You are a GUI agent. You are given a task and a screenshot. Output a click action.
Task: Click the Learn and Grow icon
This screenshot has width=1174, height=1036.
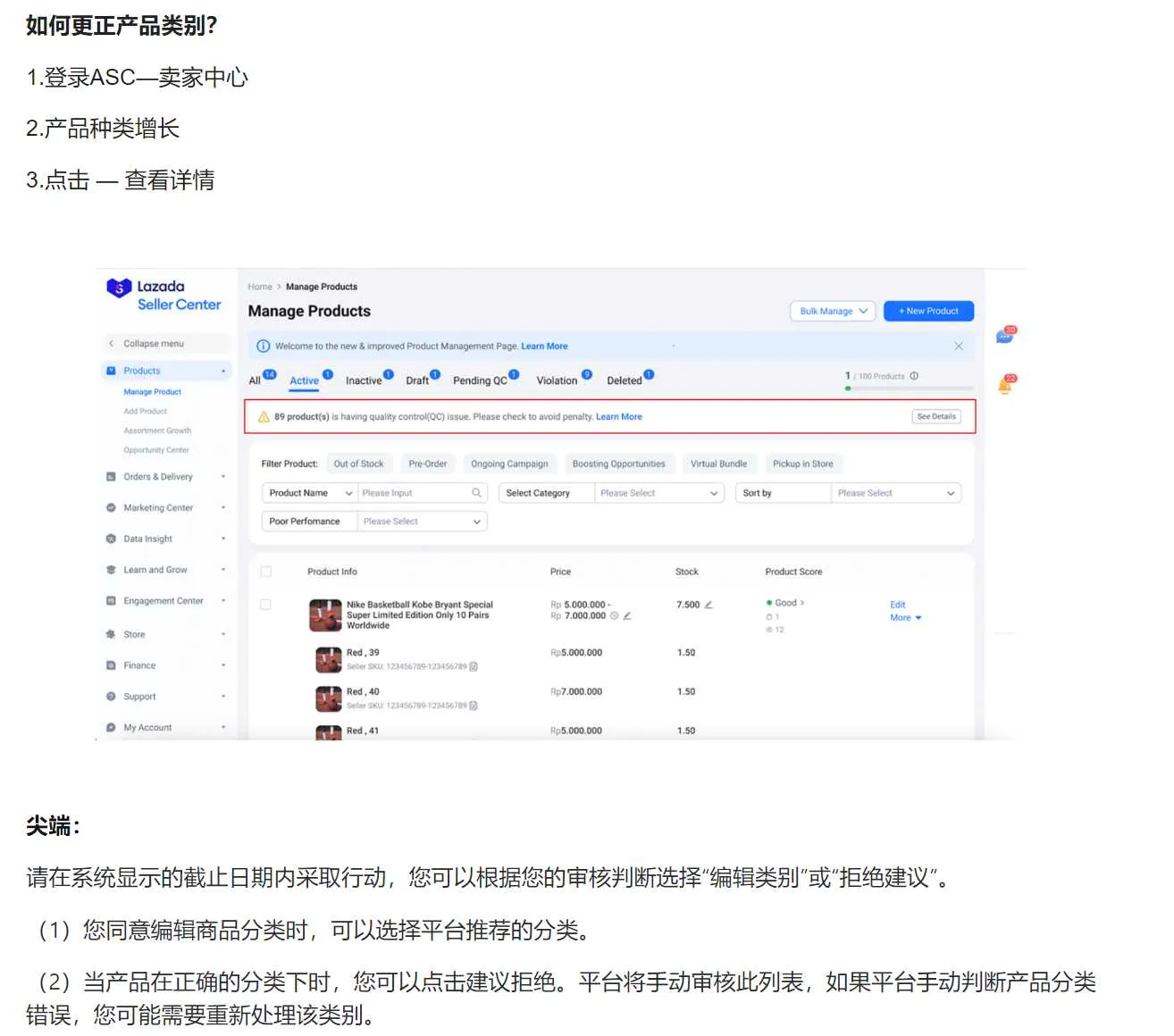pyautogui.click(x=112, y=569)
